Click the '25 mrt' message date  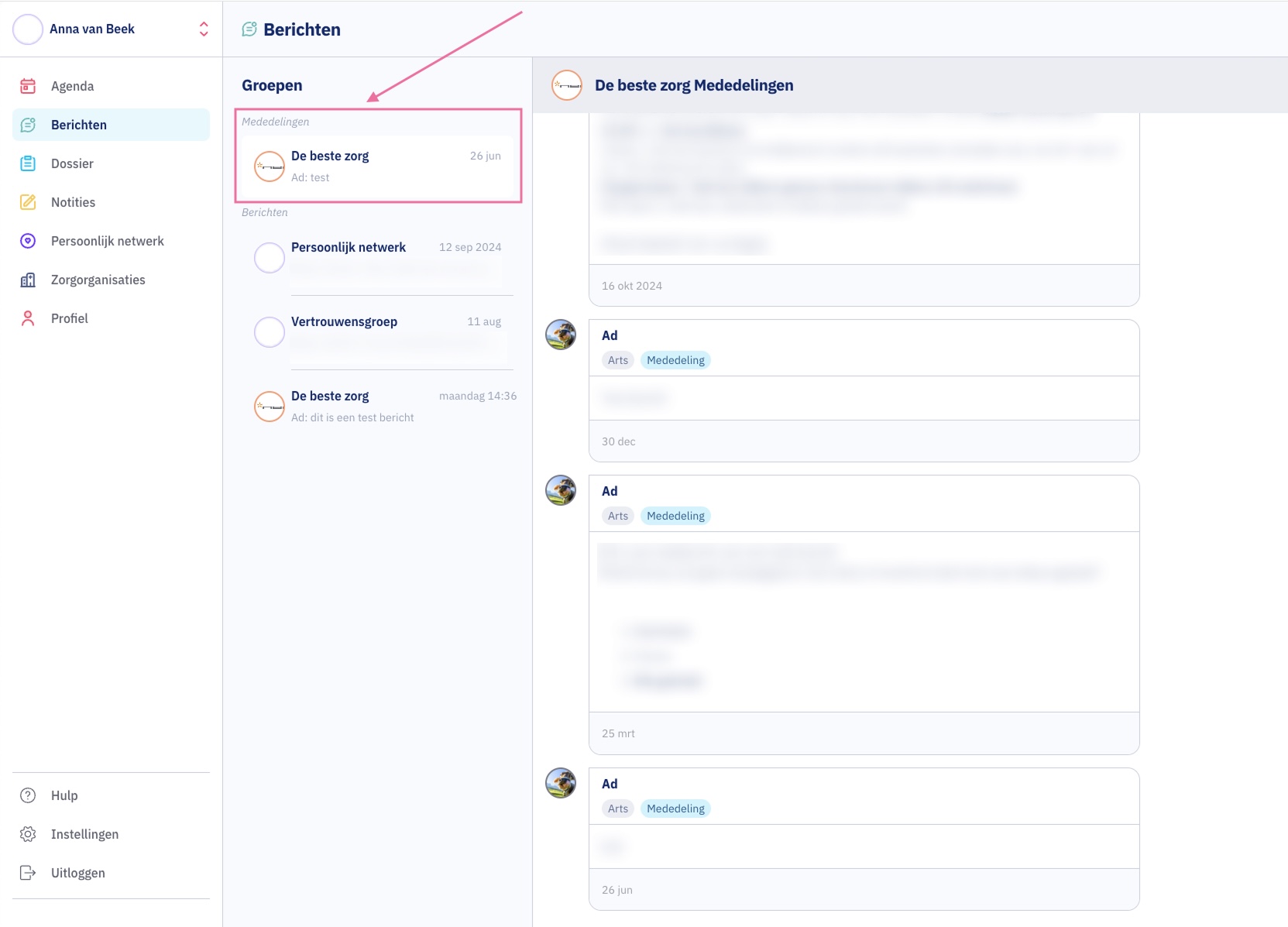618,733
